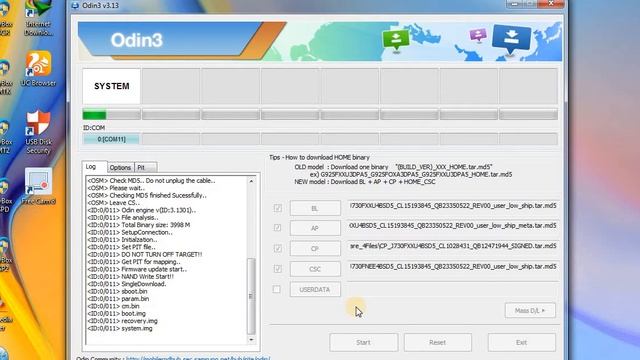Click the 0:[COM11] port box
The height and width of the screenshot is (360, 640).
pos(111,139)
